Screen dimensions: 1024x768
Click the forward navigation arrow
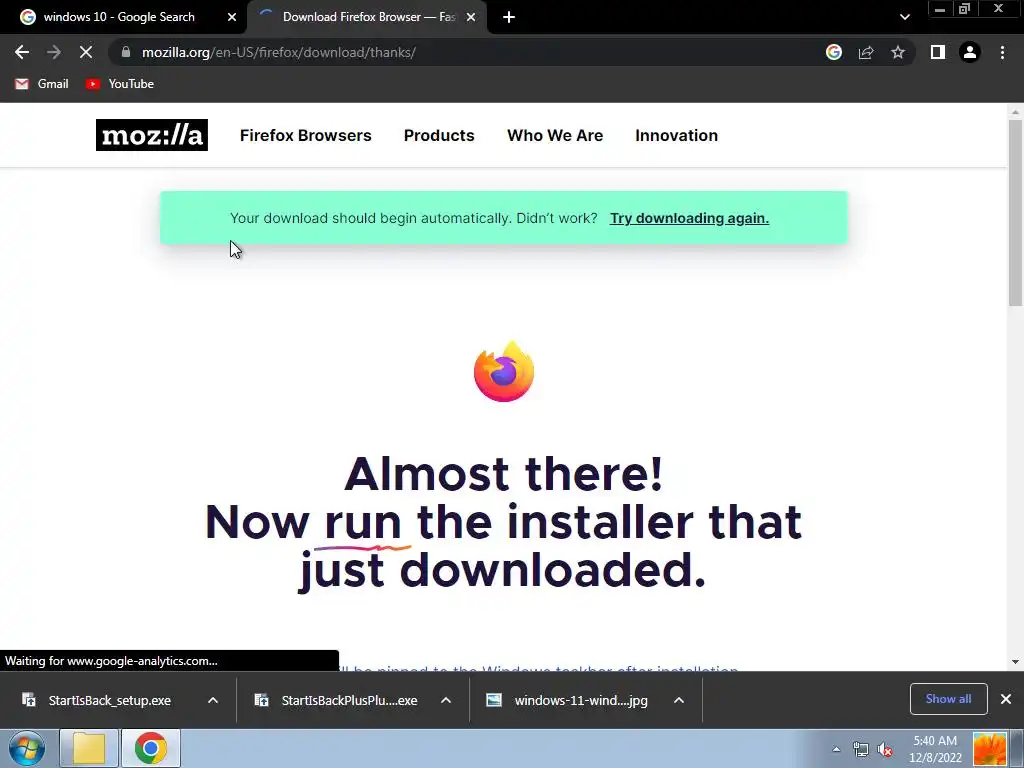point(54,52)
